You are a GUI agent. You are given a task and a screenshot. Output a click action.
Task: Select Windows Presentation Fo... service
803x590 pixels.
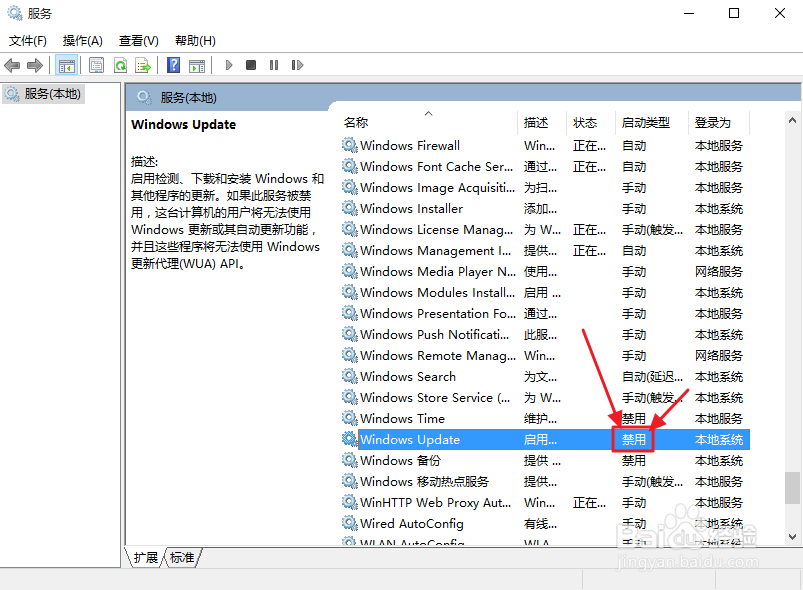pyautogui.click(x=545, y=313)
